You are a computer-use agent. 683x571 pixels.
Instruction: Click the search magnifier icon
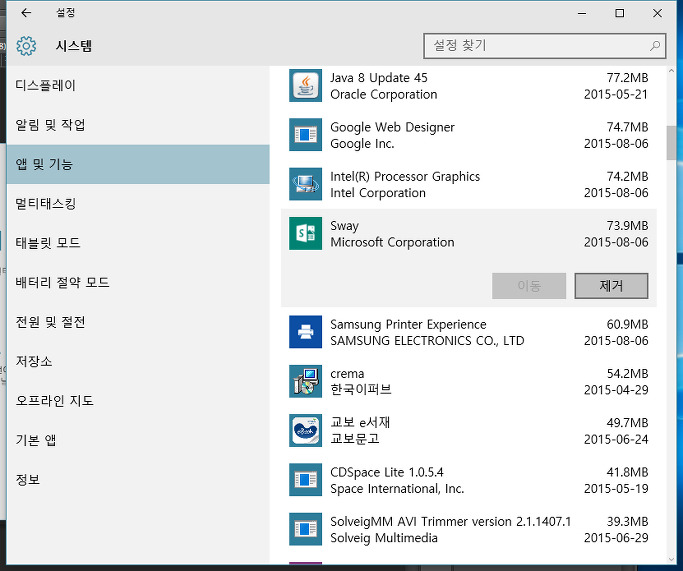click(x=655, y=45)
